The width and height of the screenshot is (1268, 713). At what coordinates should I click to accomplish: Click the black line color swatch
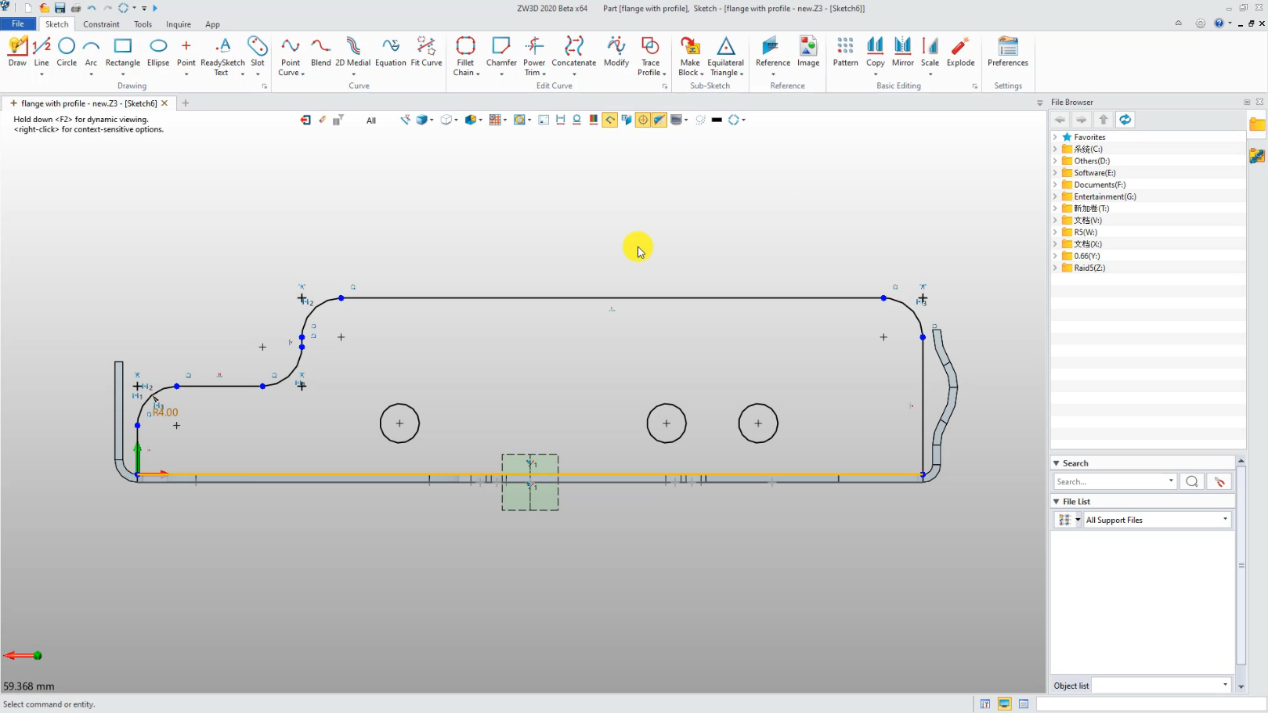click(x=717, y=120)
